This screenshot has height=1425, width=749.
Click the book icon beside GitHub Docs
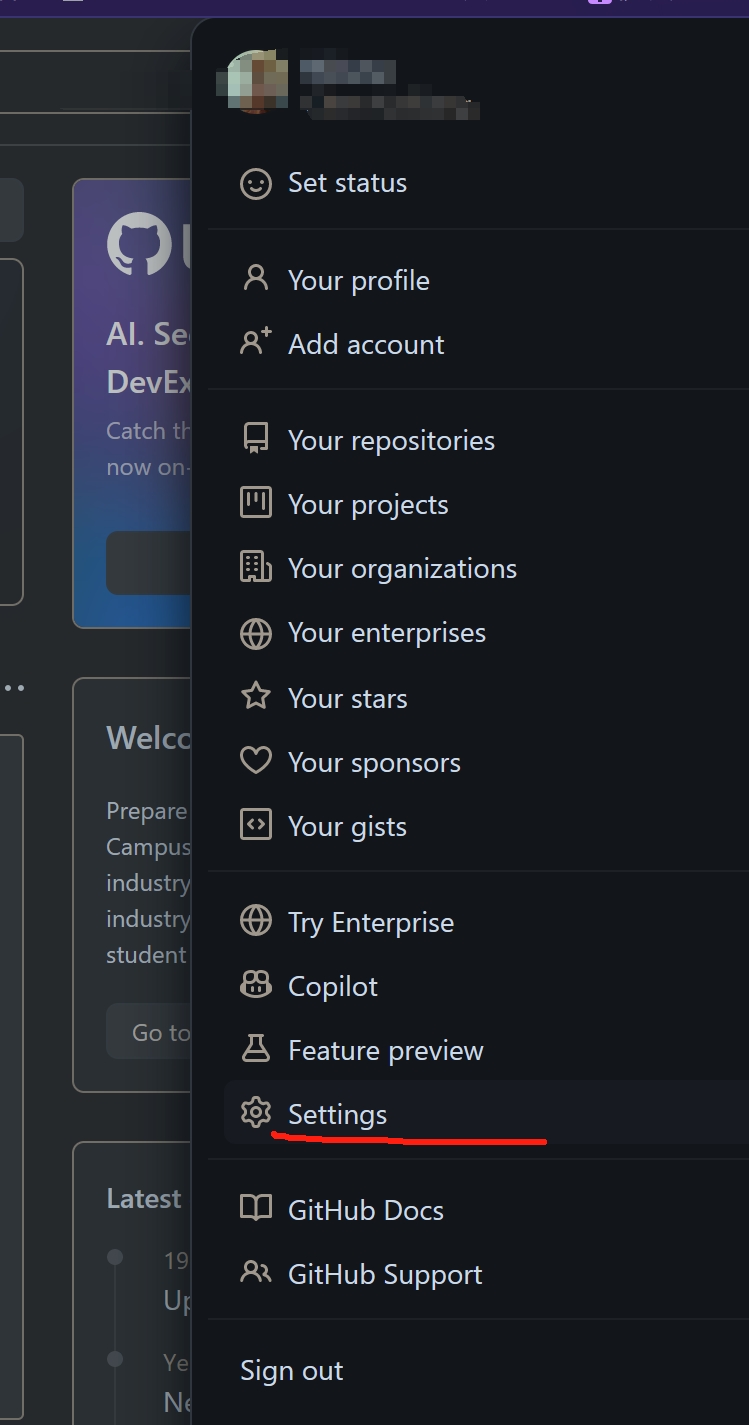click(x=256, y=1209)
